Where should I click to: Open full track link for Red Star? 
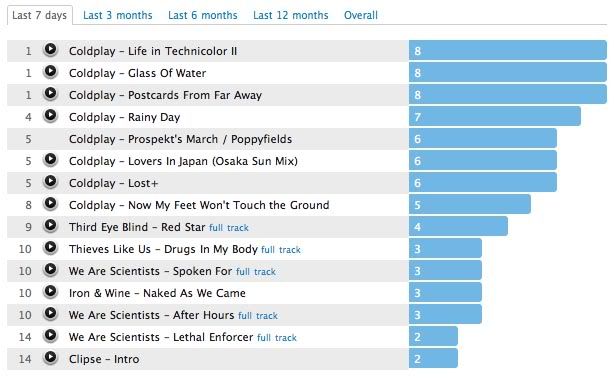229,228
